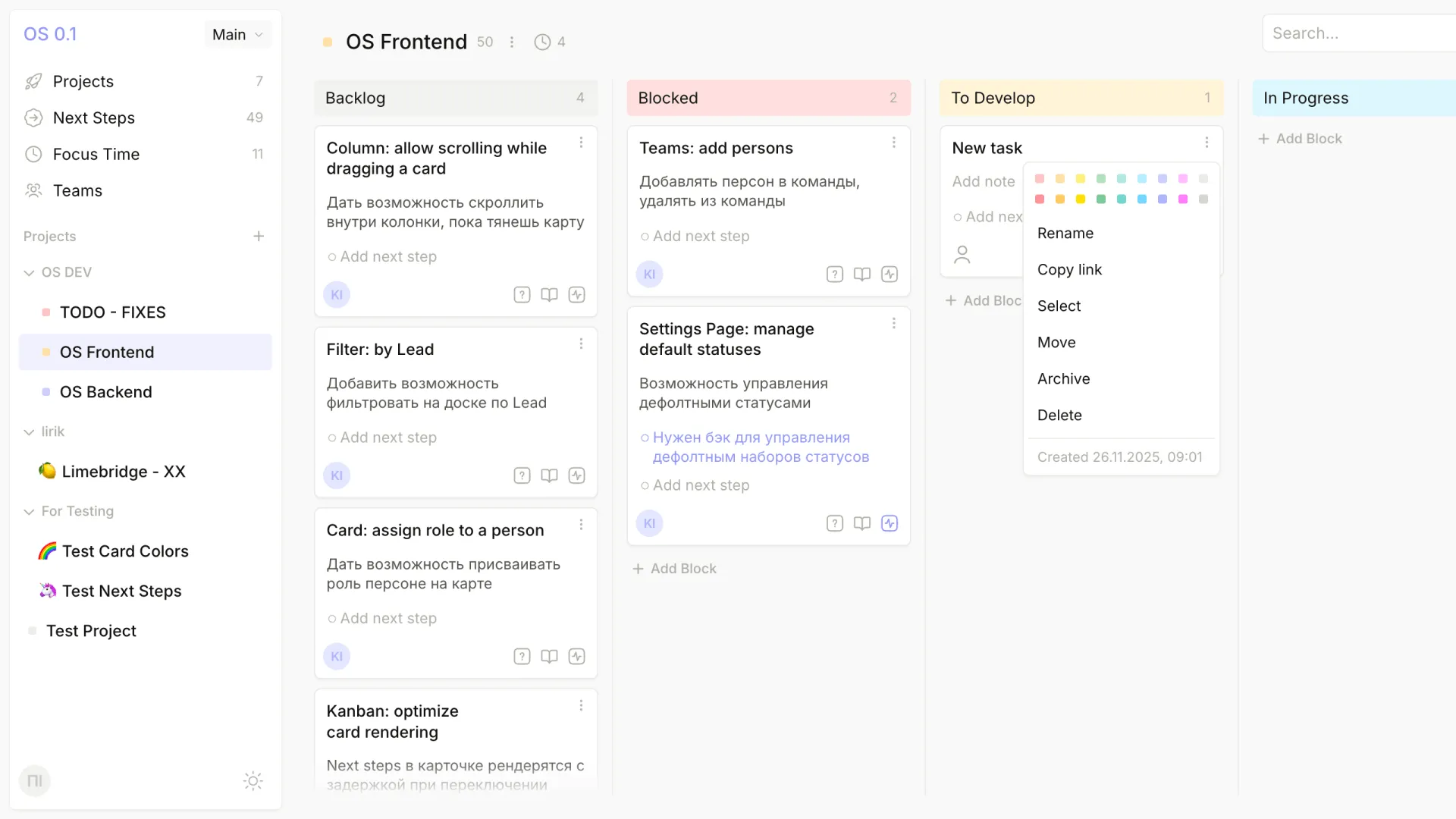Click the help icon on the Filter by Lead card
The width and height of the screenshot is (1456, 819).
[522, 475]
